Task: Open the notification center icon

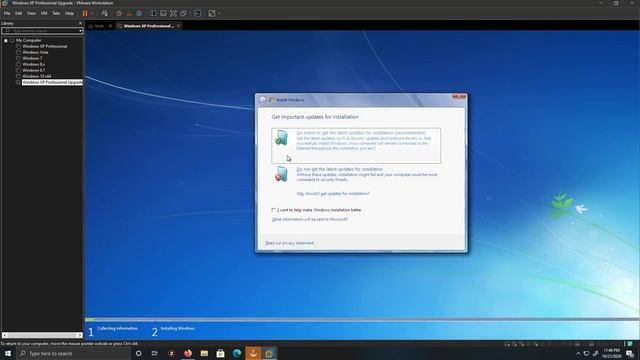Action: pos(630,353)
